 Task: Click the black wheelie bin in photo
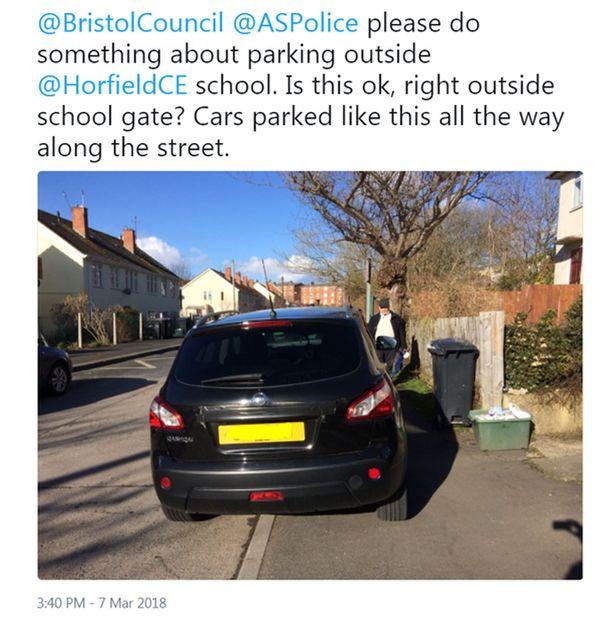click(x=452, y=380)
